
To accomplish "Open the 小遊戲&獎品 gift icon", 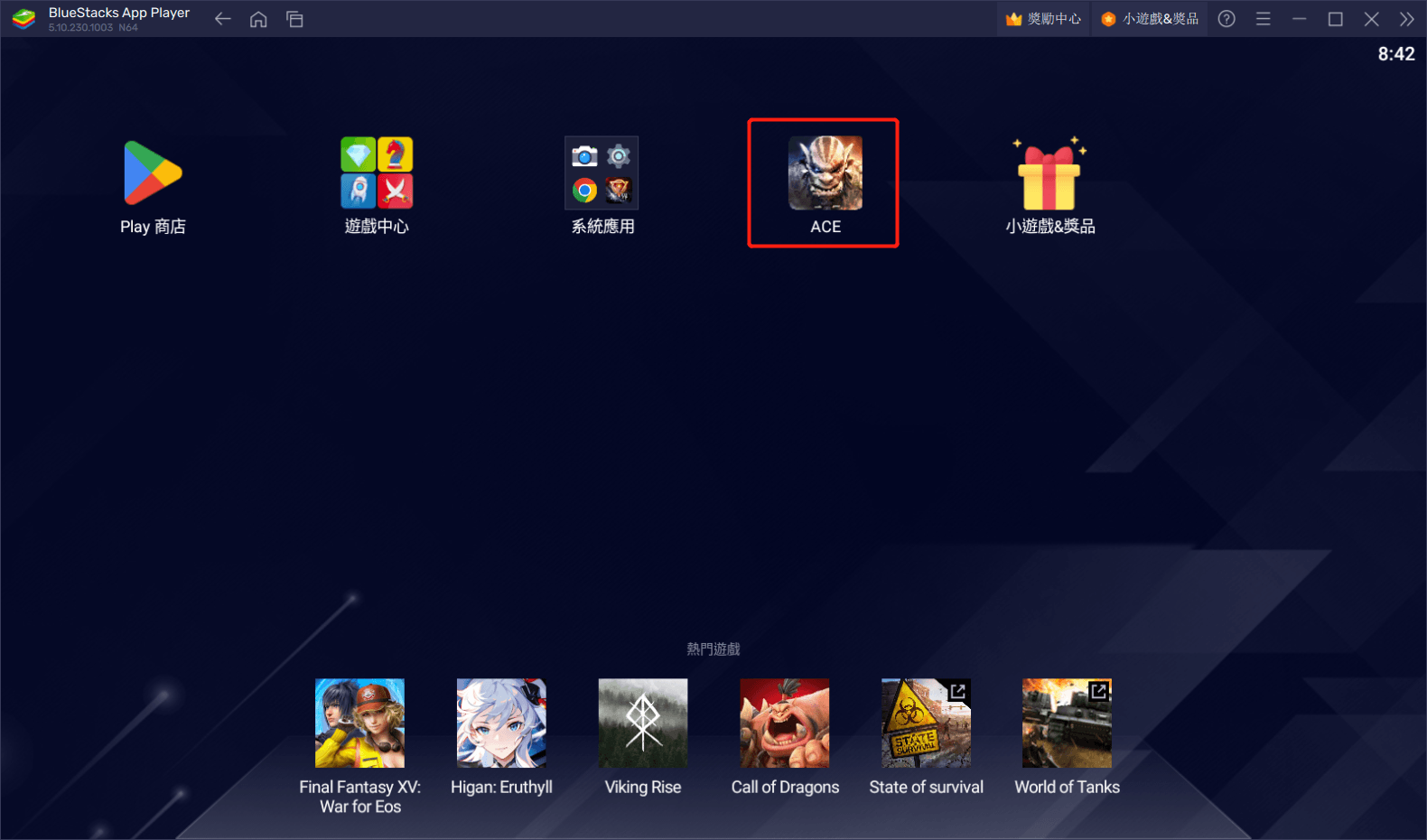I will click(x=1049, y=173).
